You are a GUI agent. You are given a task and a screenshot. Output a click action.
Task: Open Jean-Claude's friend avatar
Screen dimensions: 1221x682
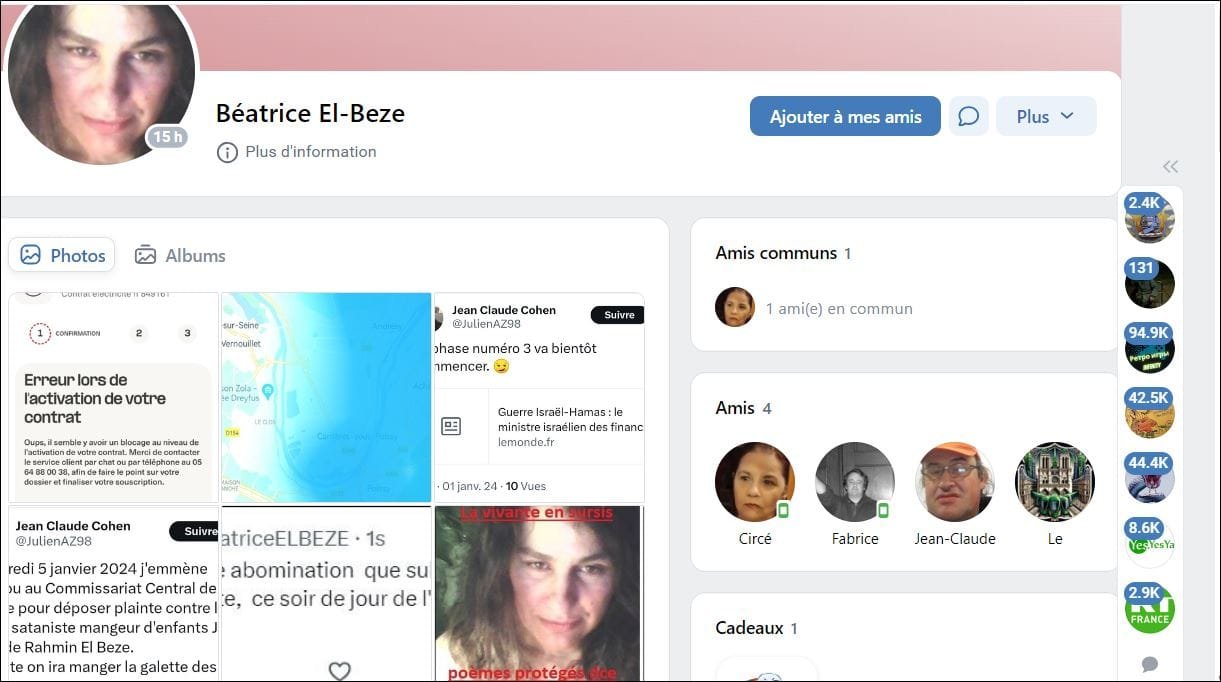coord(955,482)
